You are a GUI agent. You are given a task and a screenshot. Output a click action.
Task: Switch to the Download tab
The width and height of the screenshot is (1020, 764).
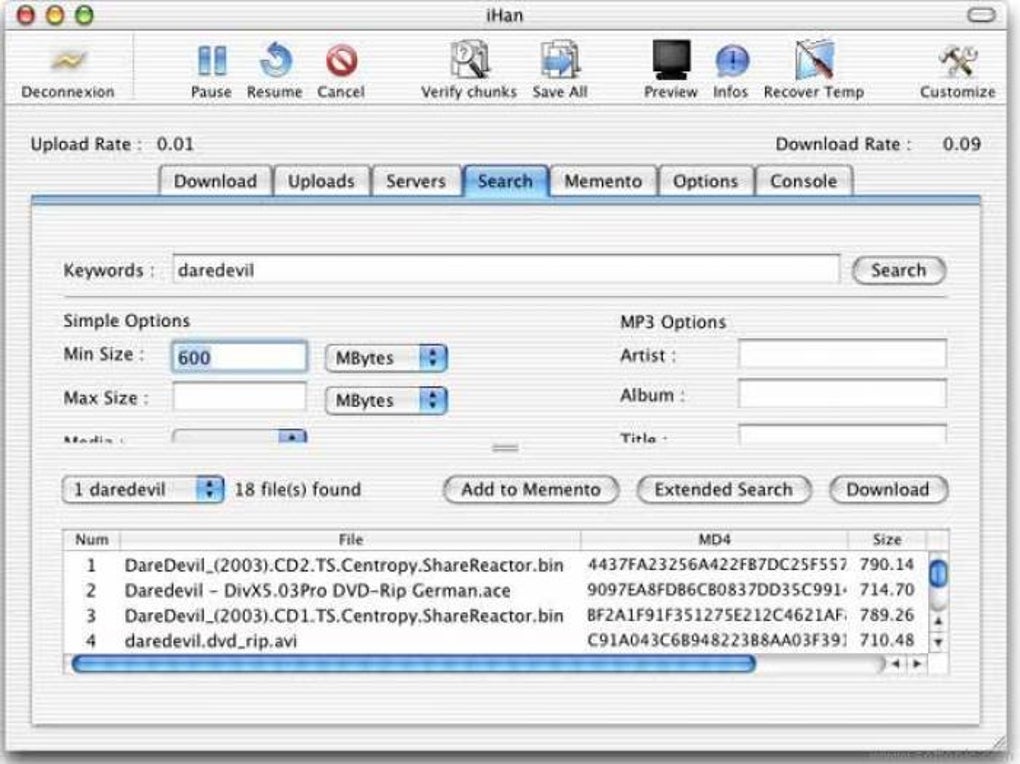(215, 181)
